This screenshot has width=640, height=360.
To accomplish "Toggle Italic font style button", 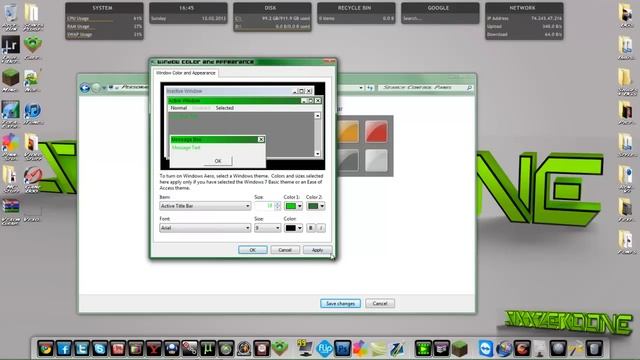I will [321, 228].
